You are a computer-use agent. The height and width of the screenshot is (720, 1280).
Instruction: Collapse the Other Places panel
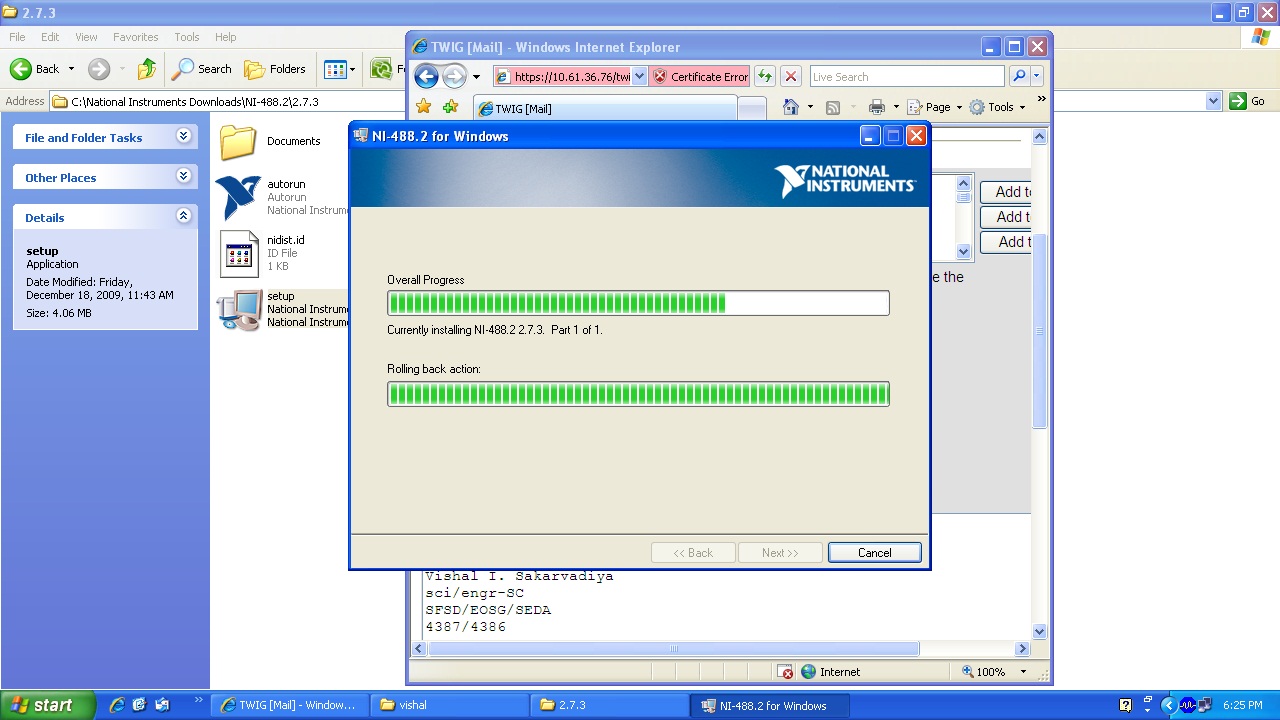coord(183,176)
